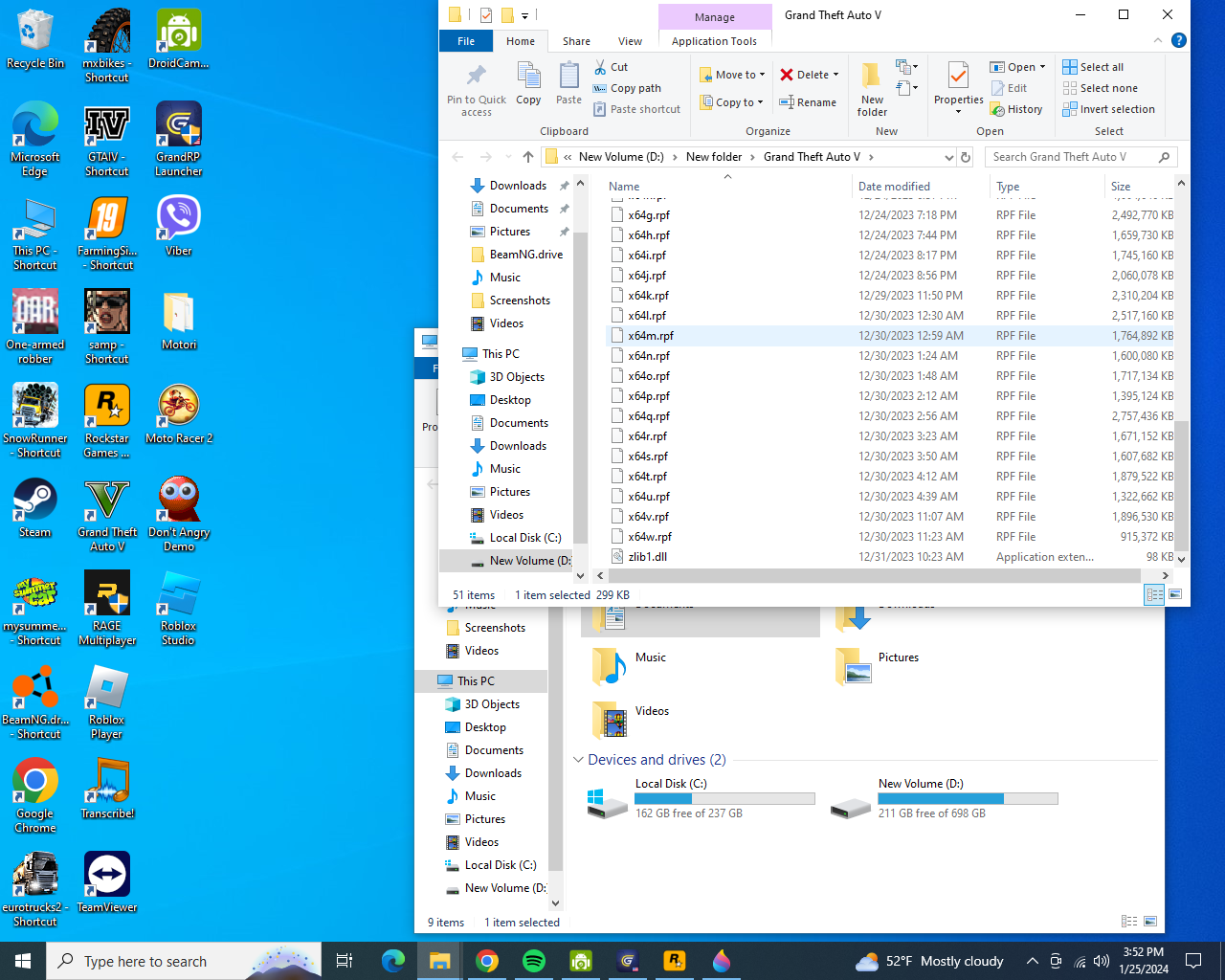Click the New folder ribbon button

click(x=872, y=90)
